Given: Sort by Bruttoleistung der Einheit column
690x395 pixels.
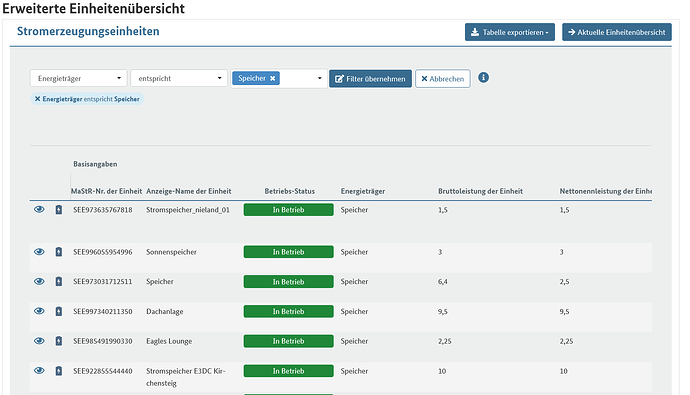Looking at the screenshot, I should pyautogui.click(x=481, y=191).
